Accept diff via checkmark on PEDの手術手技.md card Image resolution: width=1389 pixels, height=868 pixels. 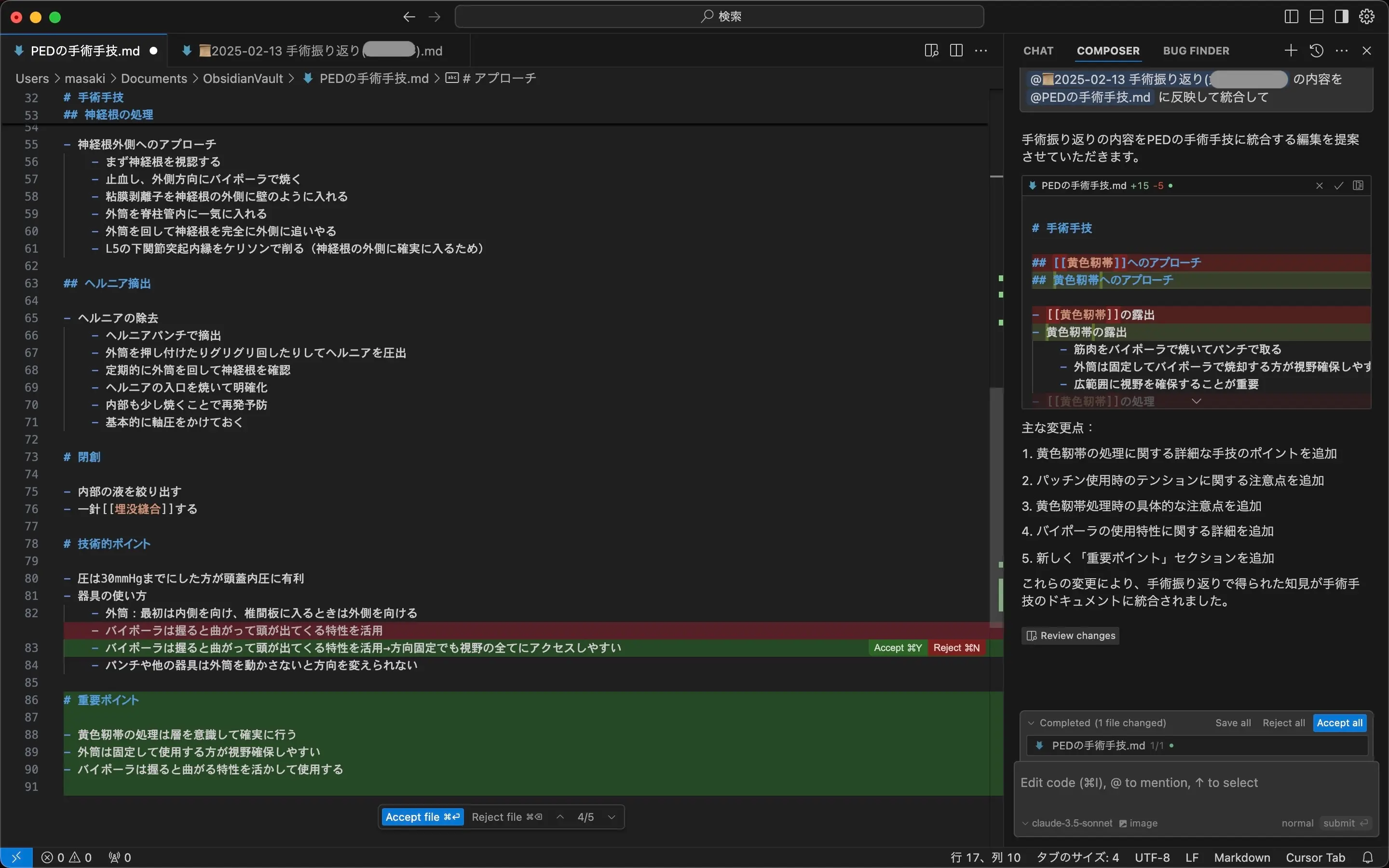point(1338,185)
